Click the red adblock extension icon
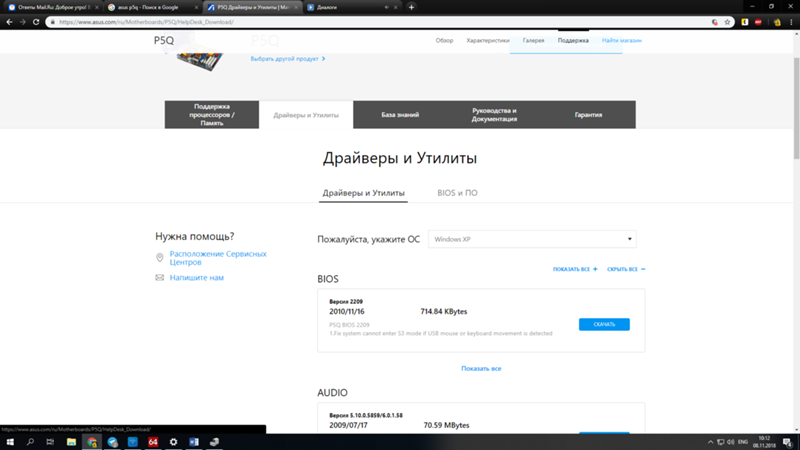Viewport: 800px width, 450px height. (x=758, y=22)
